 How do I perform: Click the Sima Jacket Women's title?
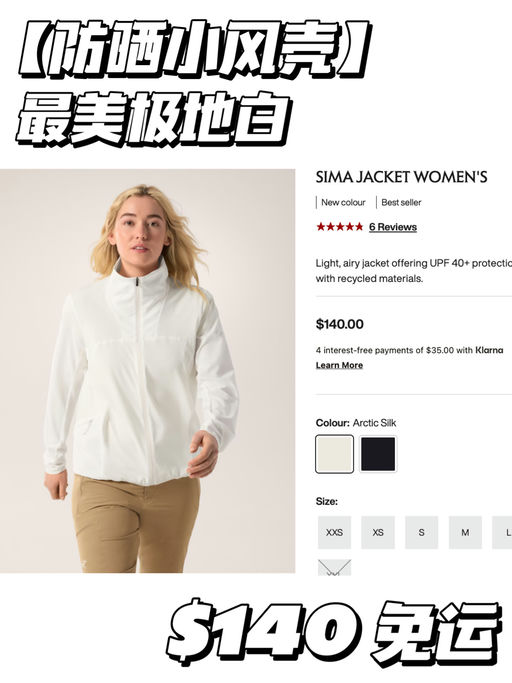click(401, 177)
